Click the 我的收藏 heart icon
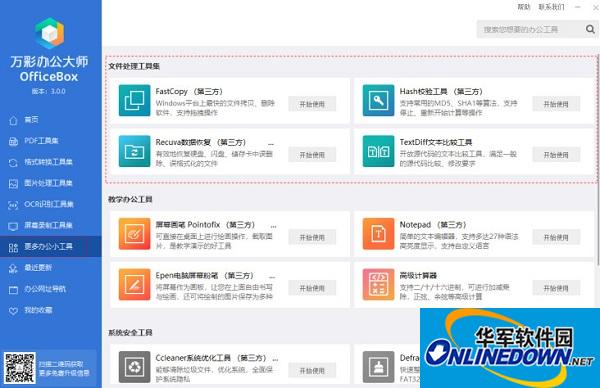The width and height of the screenshot is (600, 388). 13,311
